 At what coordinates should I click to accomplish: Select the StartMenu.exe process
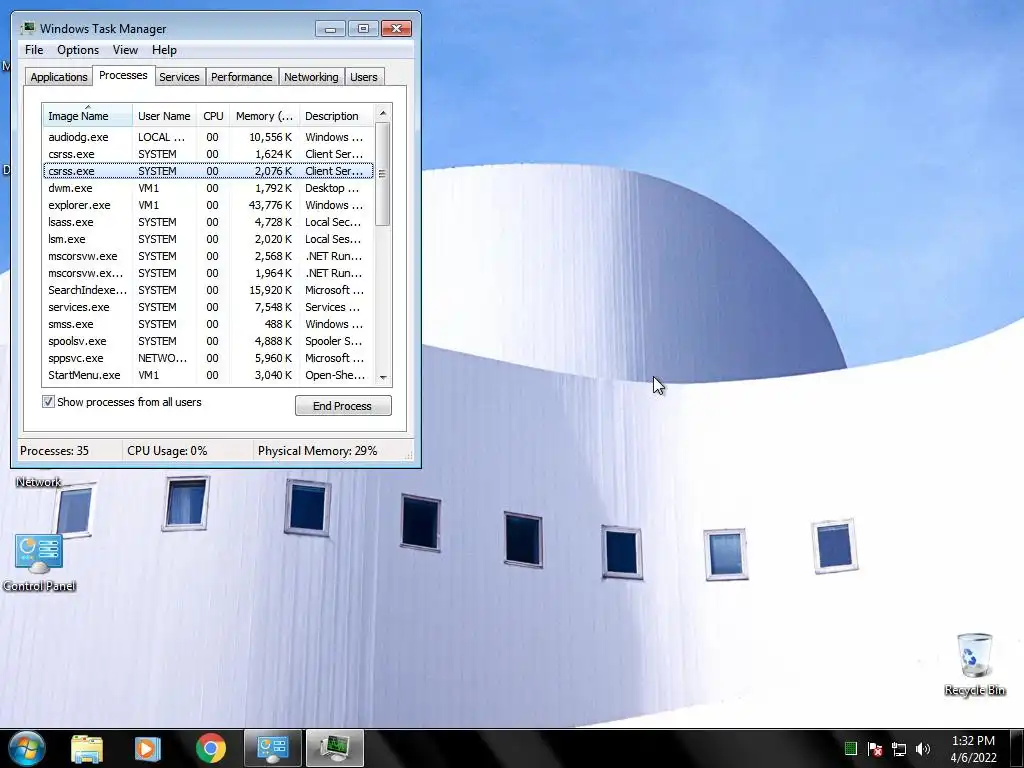click(x=208, y=375)
